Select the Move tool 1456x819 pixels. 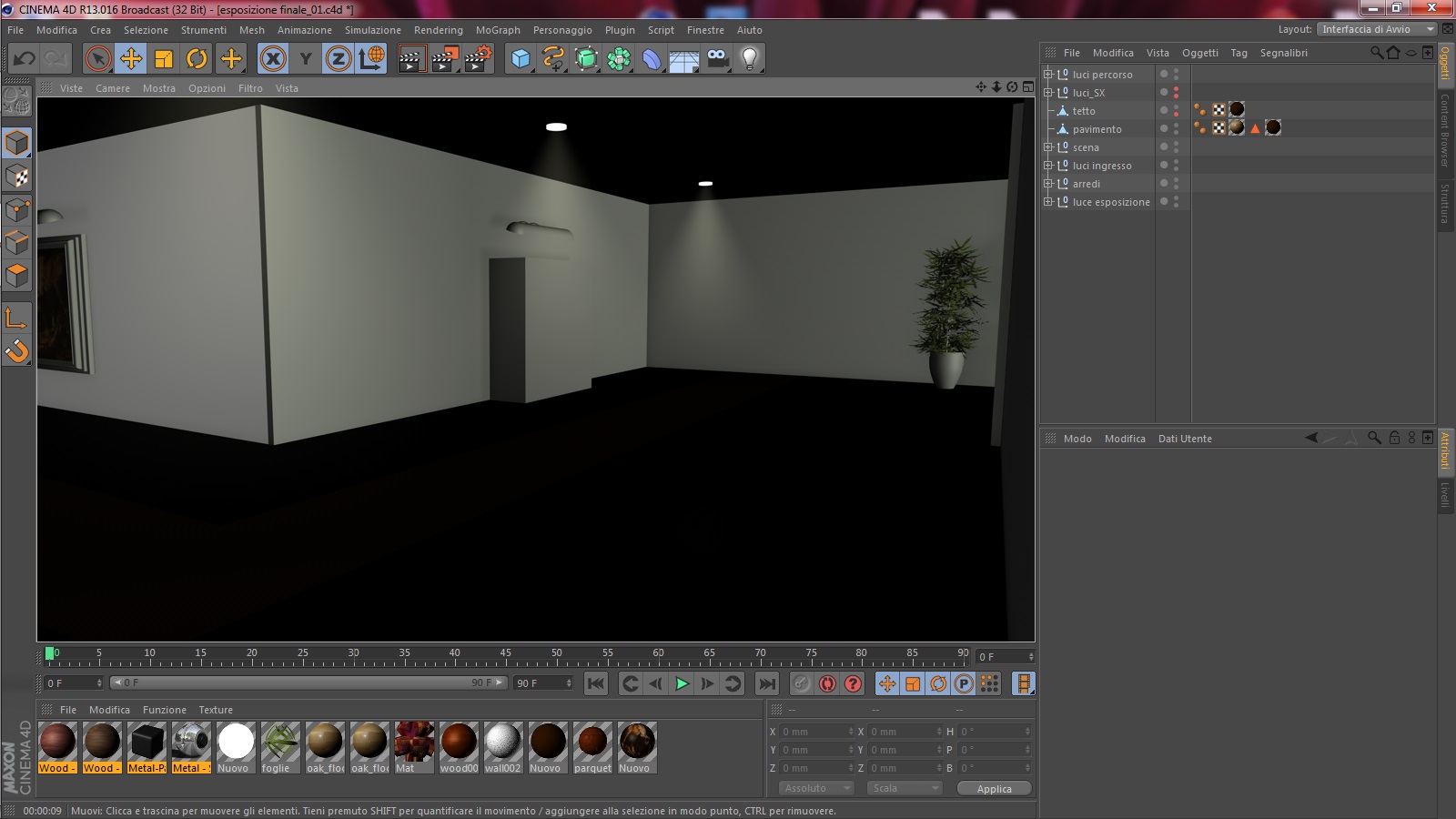tap(131, 59)
